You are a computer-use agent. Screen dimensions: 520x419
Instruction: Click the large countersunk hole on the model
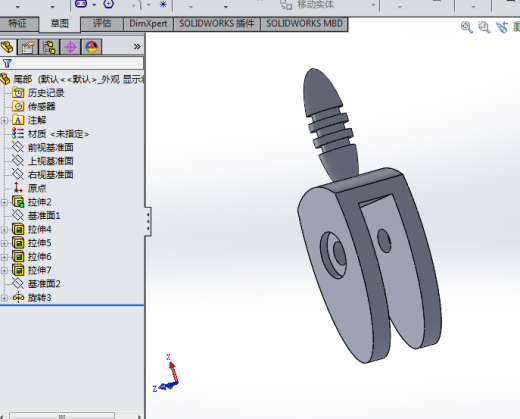click(333, 255)
